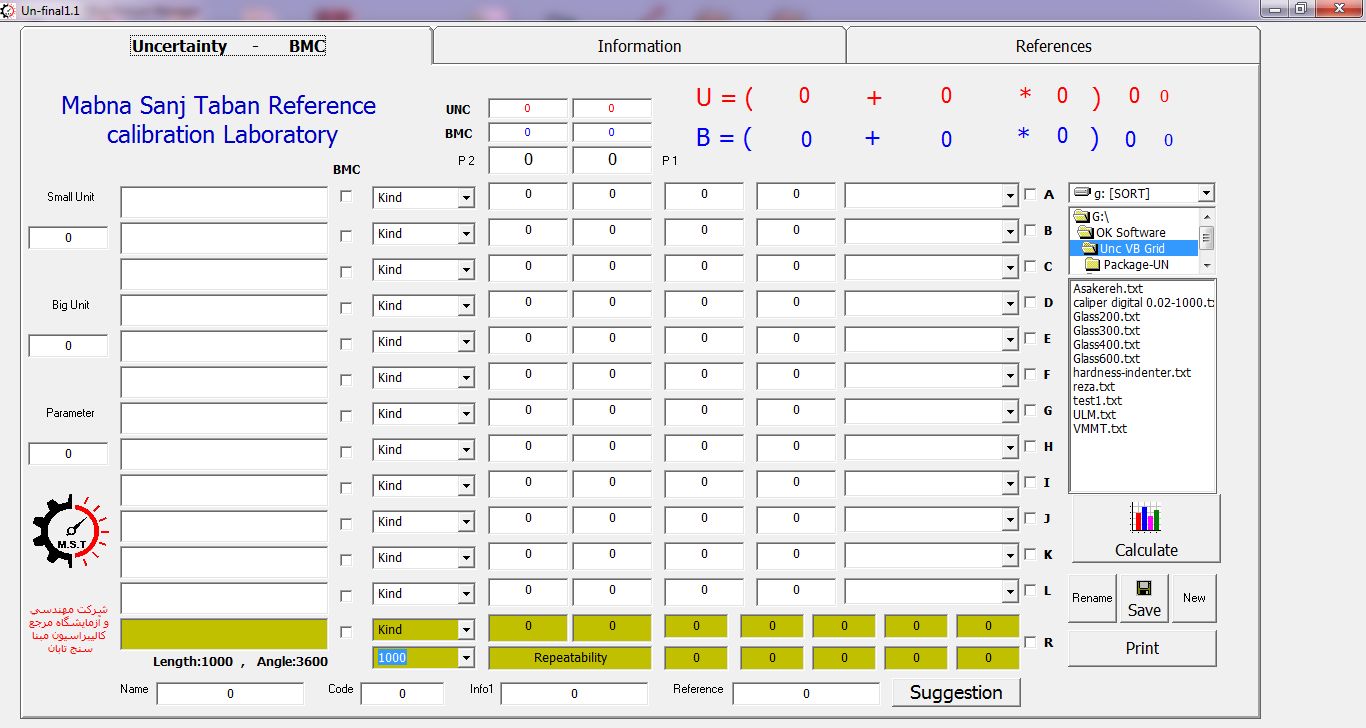Click the Small Unit value field
Screen dimensions: 1366x728
tap(68, 238)
